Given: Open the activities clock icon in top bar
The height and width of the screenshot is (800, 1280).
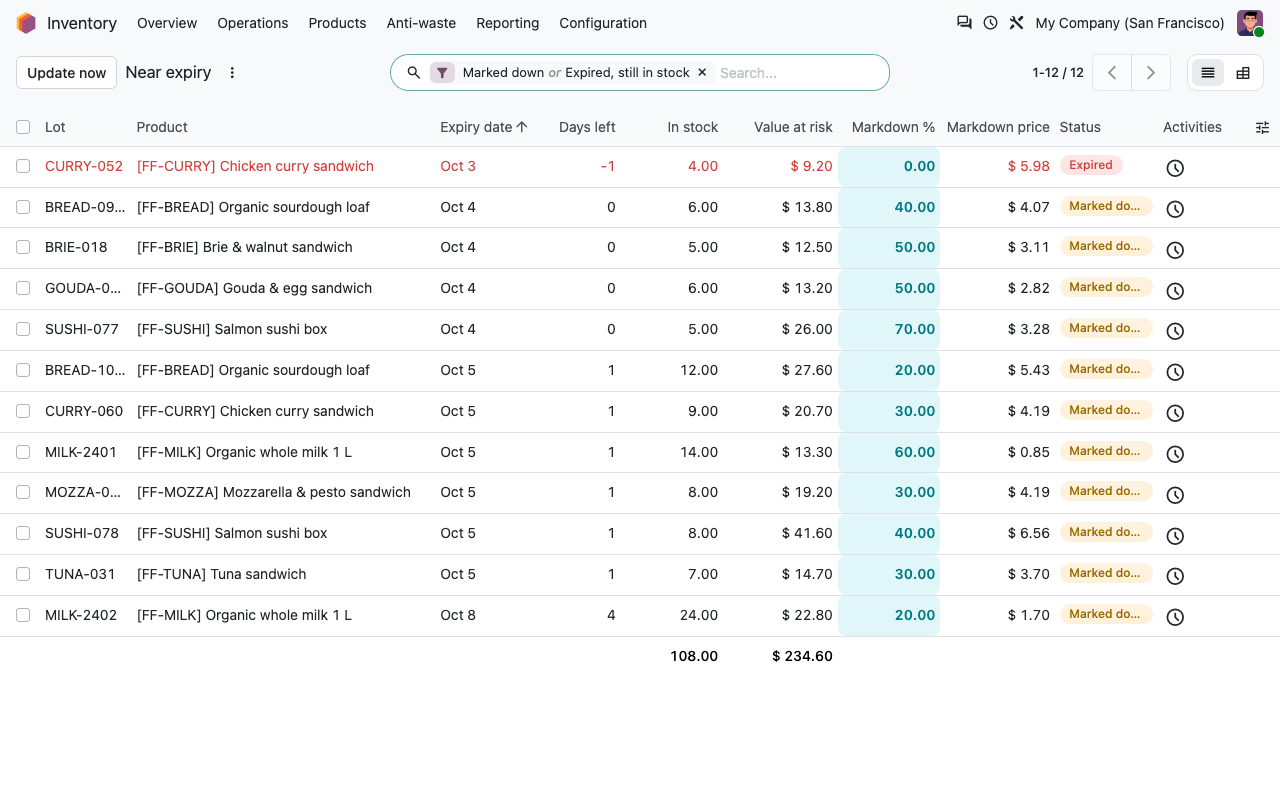Looking at the screenshot, I should coord(990,22).
